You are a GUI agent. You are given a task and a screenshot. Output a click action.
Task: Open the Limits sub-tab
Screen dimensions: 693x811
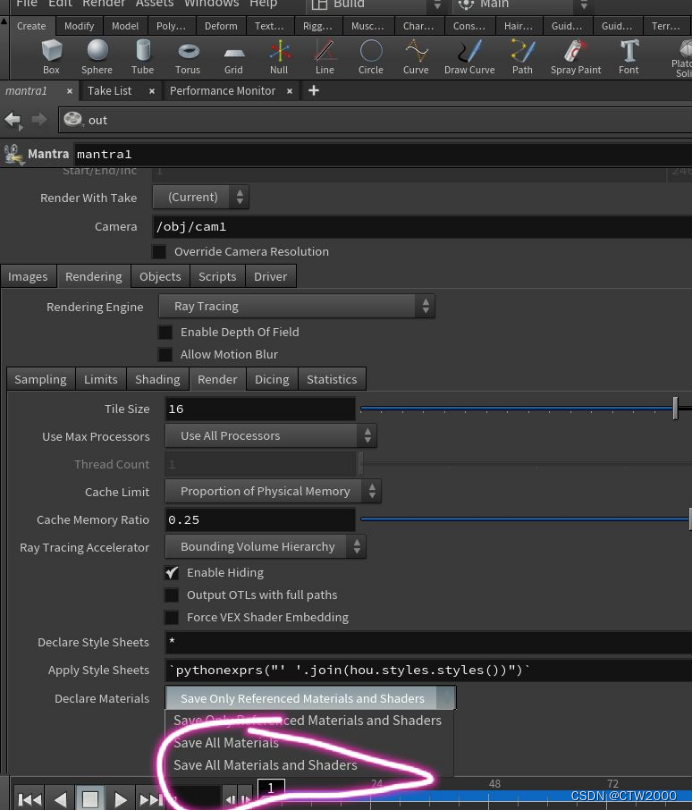[101, 380]
